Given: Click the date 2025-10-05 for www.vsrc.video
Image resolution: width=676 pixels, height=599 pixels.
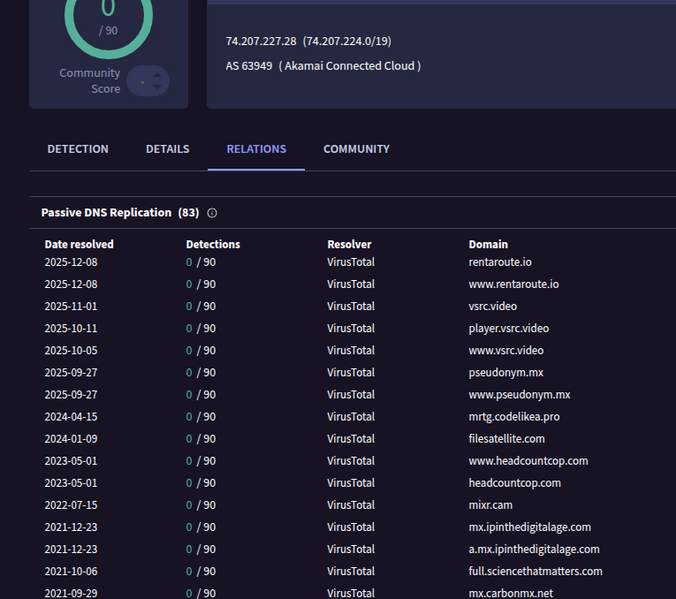Looking at the screenshot, I should tap(71, 351).
